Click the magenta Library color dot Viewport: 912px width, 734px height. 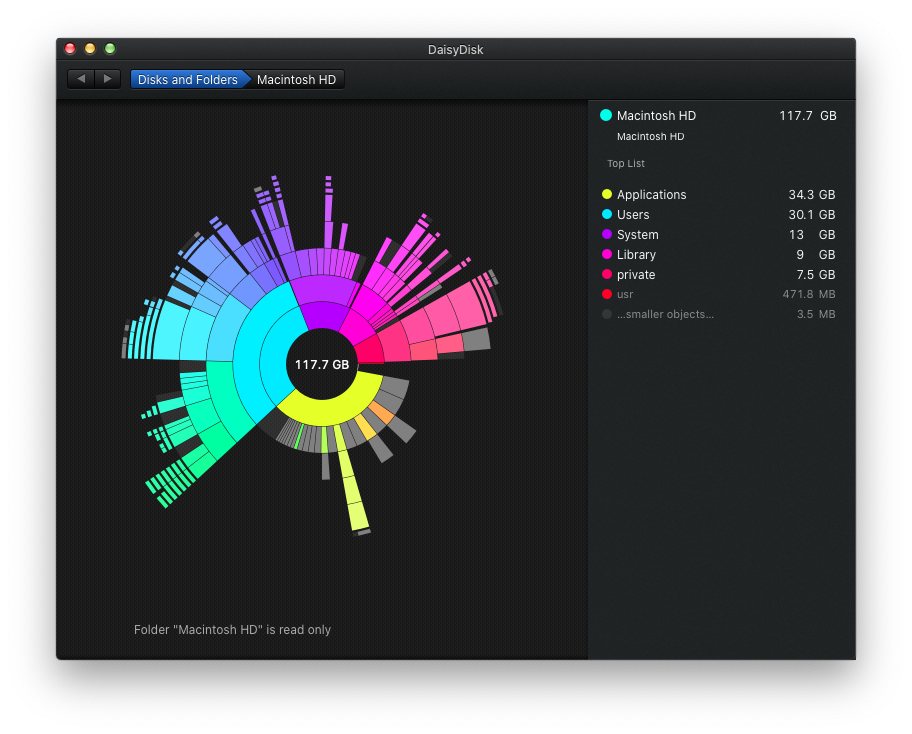607,254
